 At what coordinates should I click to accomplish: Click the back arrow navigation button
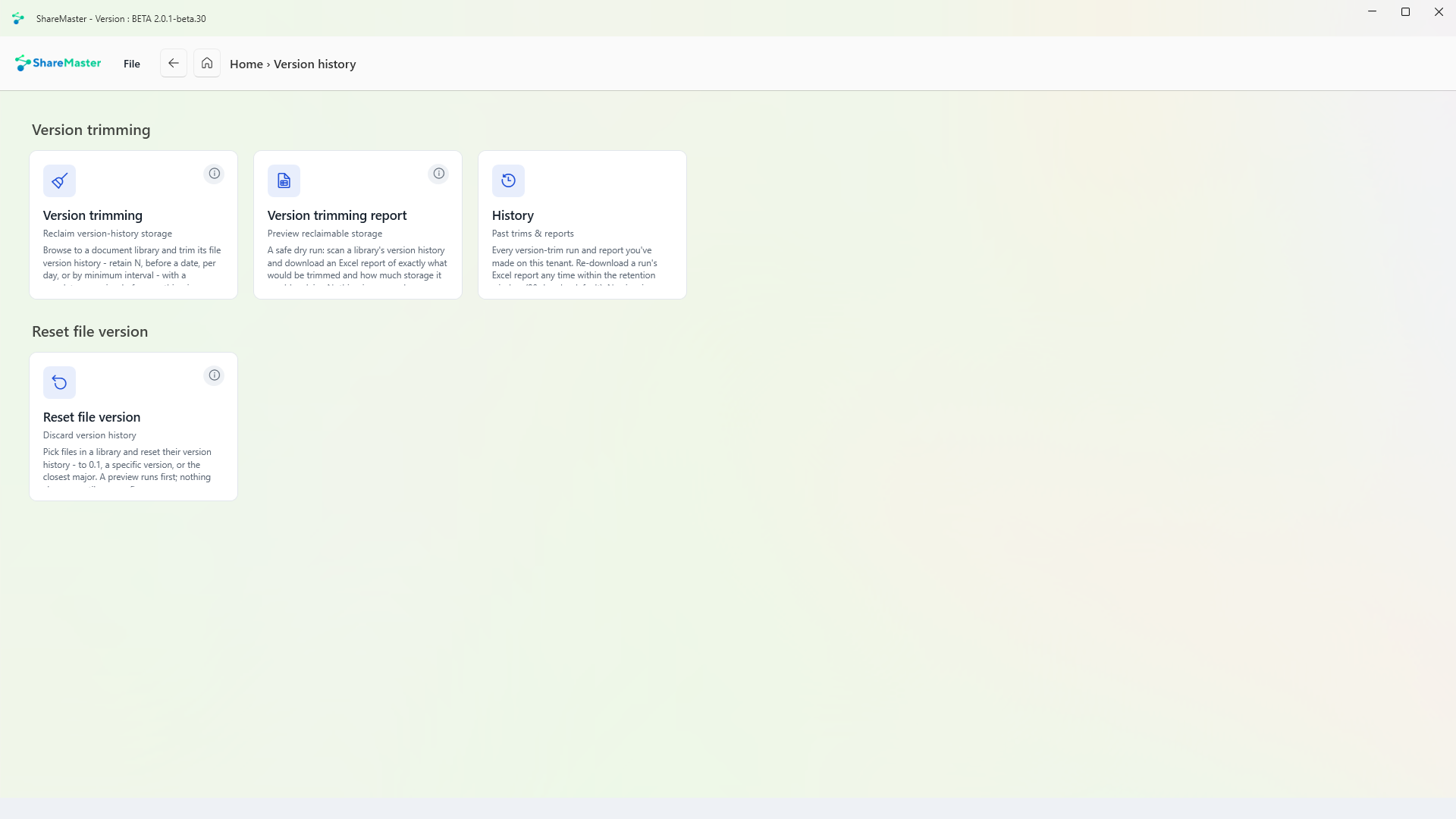pyautogui.click(x=173, y=64)
